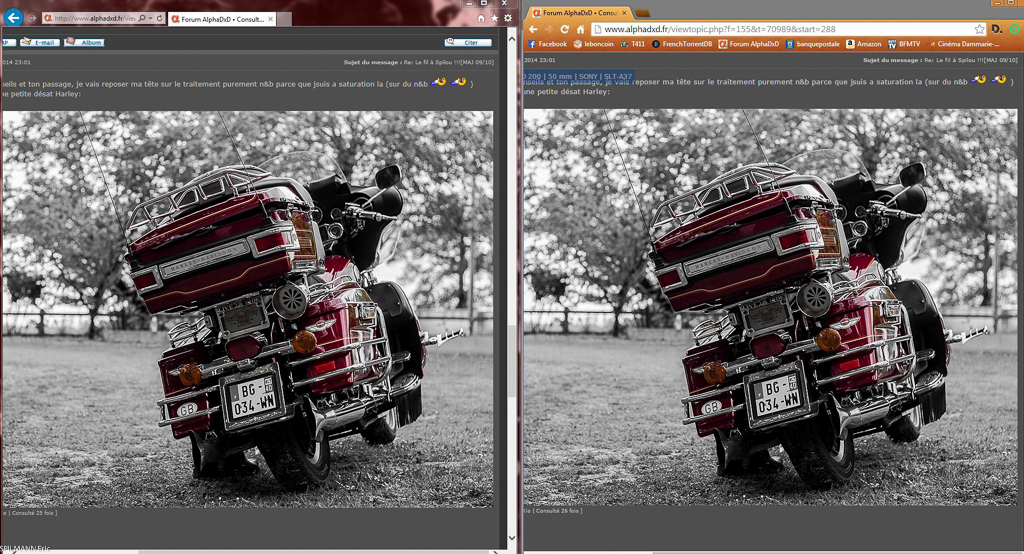This screenshot has height=554, width=1024.
Task: Click the 'Sujet du message' line in Internet Explorer
Action: click(419, 62)
